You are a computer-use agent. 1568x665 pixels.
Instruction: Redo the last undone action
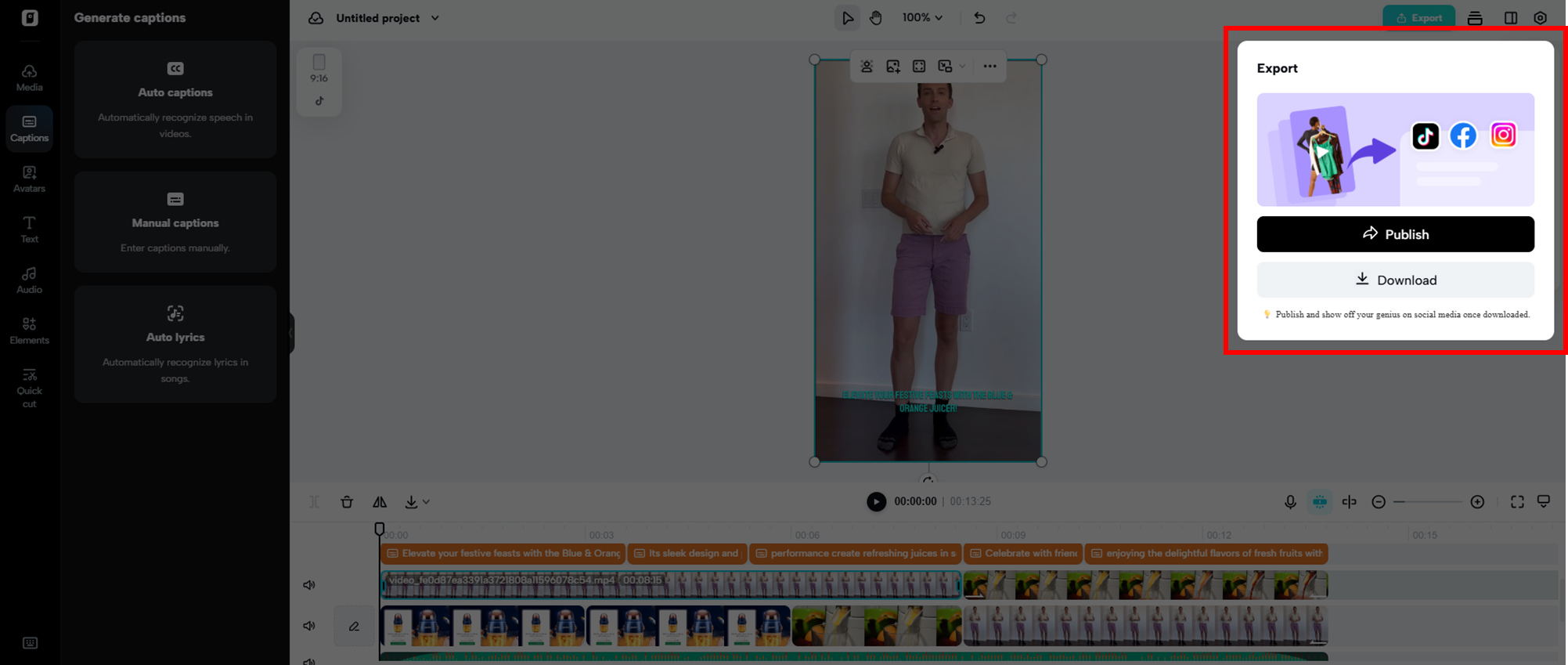pyautogui.click(x=1011, y=18)
